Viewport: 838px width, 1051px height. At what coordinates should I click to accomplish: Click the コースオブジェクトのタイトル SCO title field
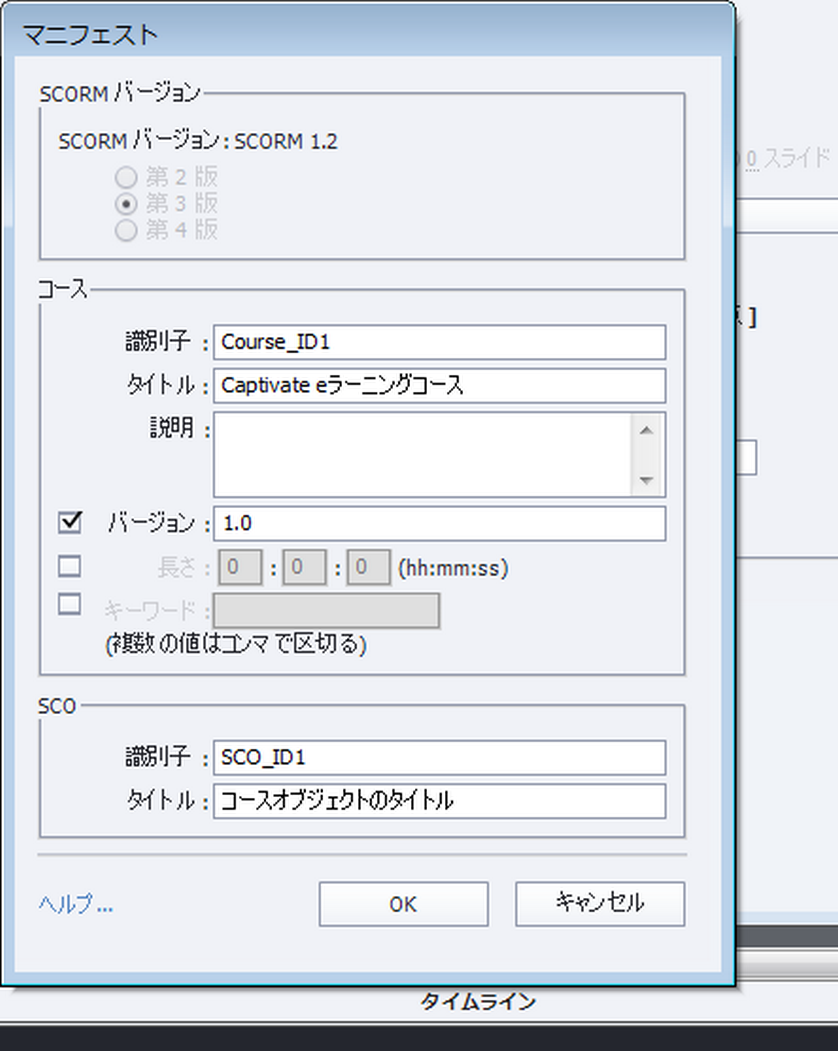point(440,802)
